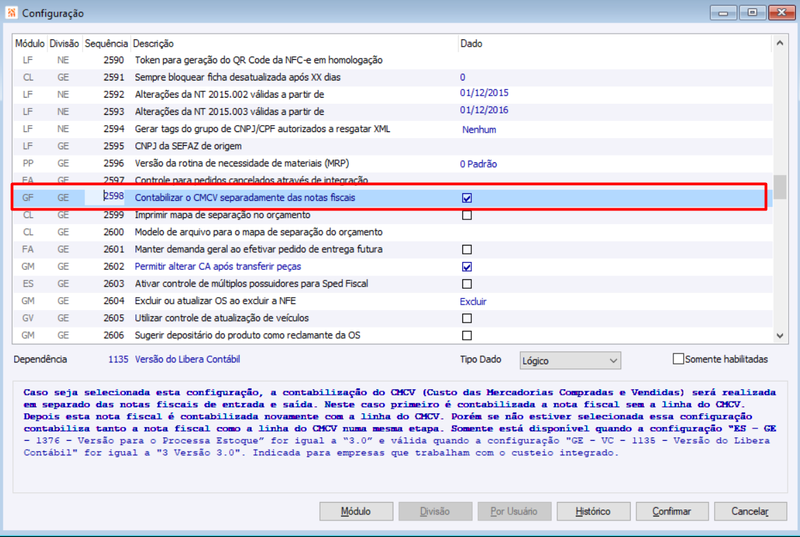
Task: Sort by the Divisão column header
Action: click(64, 43)
